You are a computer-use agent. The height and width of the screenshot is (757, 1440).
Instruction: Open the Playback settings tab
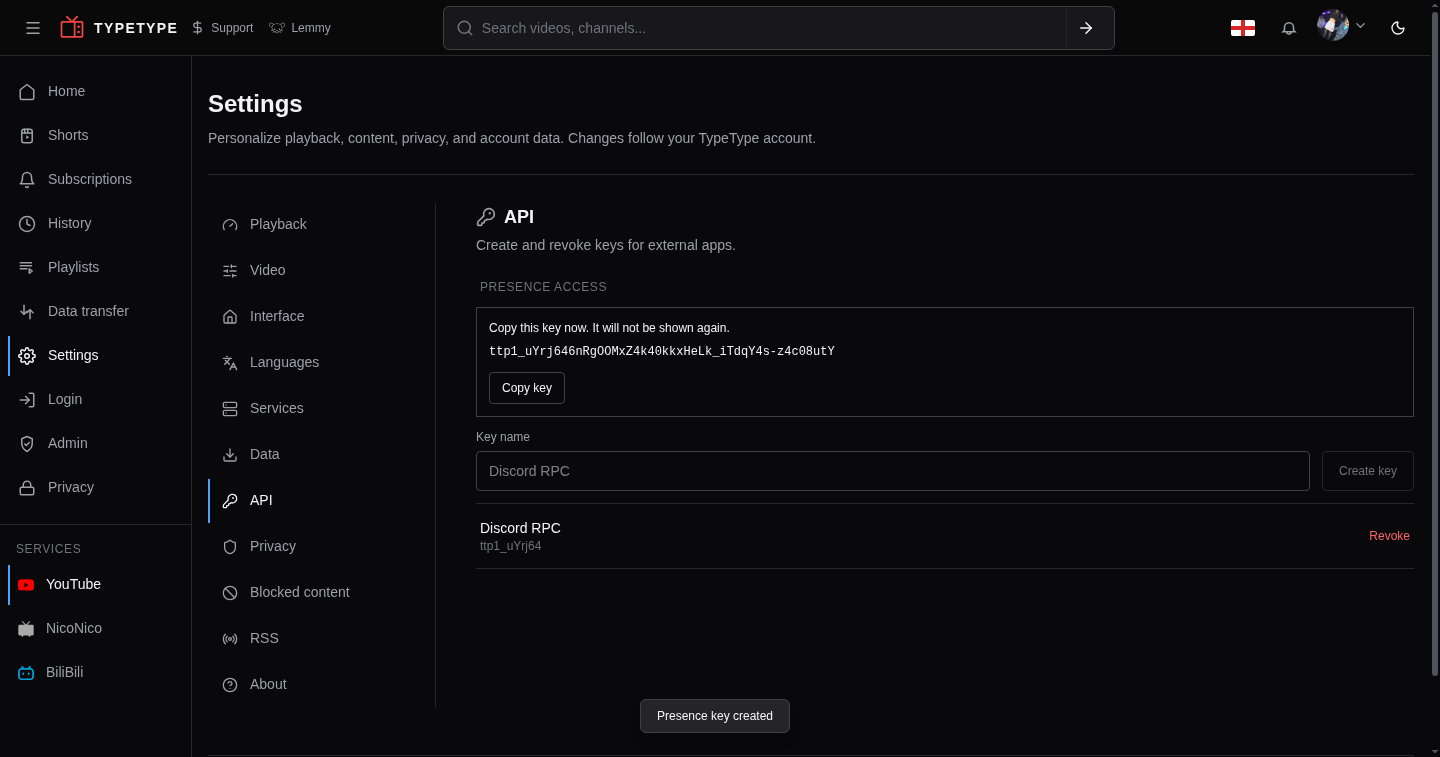coord(314,224)
